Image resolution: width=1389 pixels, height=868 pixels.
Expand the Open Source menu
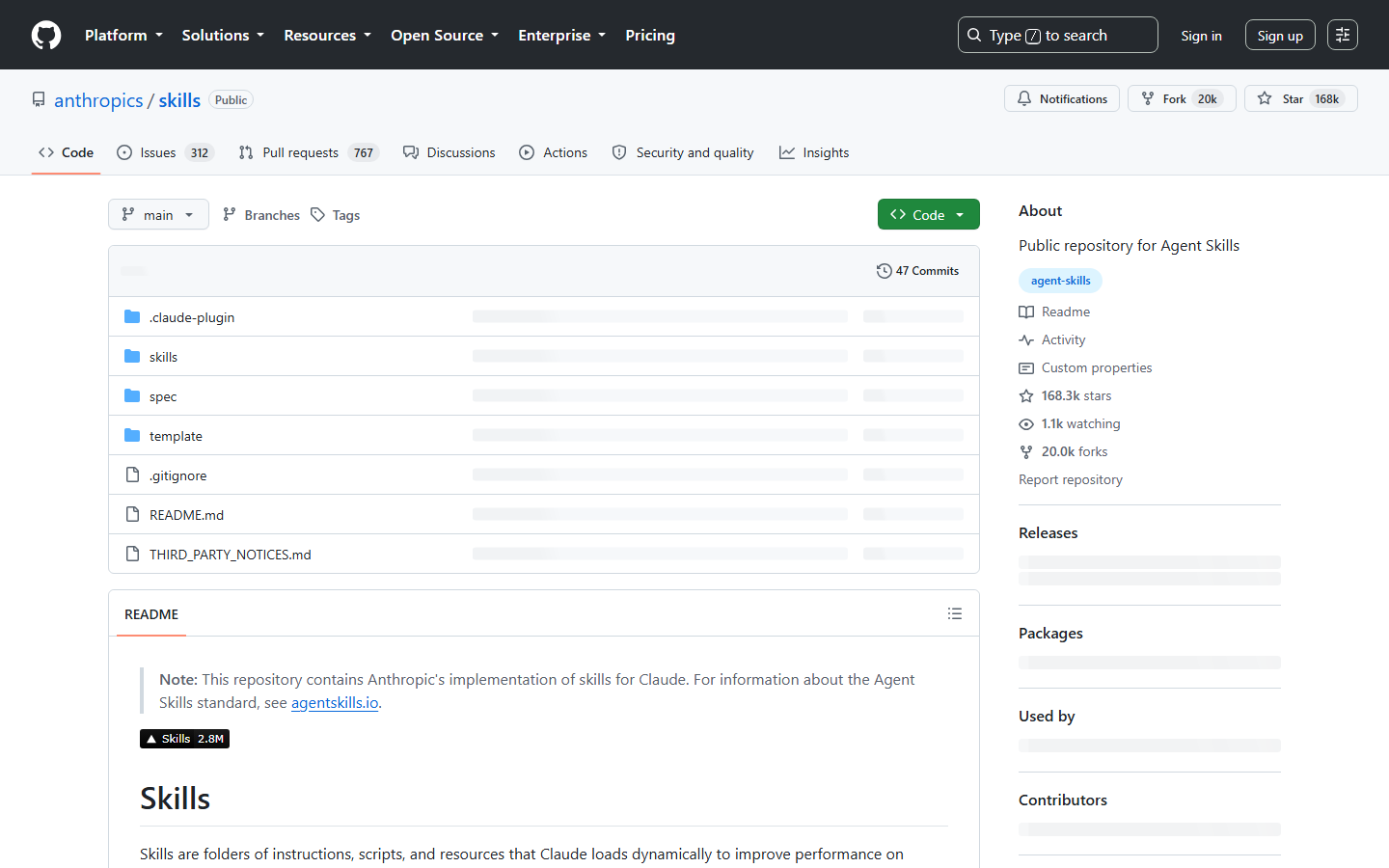[445, 35]
